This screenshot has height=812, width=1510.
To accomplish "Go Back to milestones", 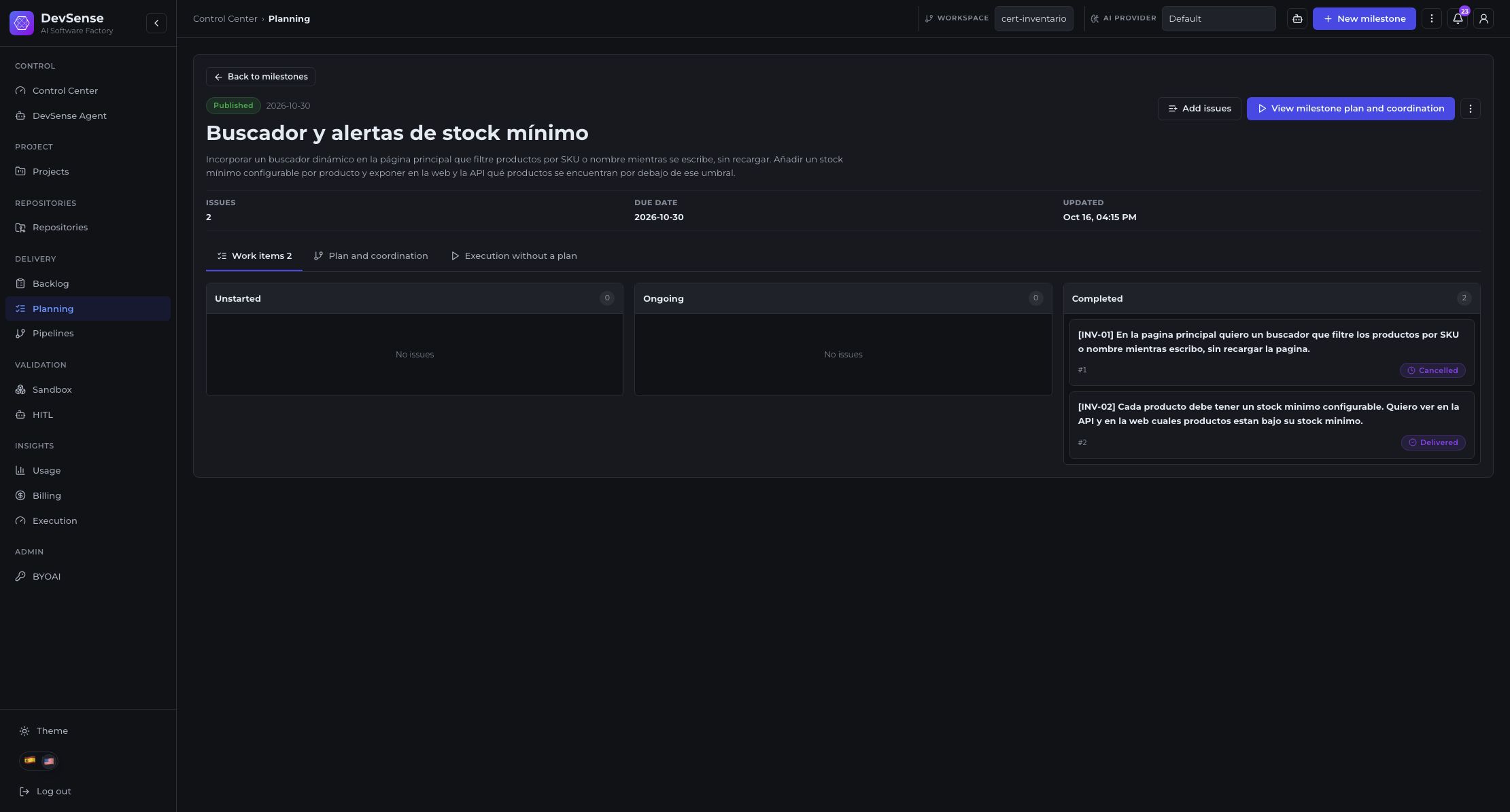I will pyautogui.click(x=260, y=77).
